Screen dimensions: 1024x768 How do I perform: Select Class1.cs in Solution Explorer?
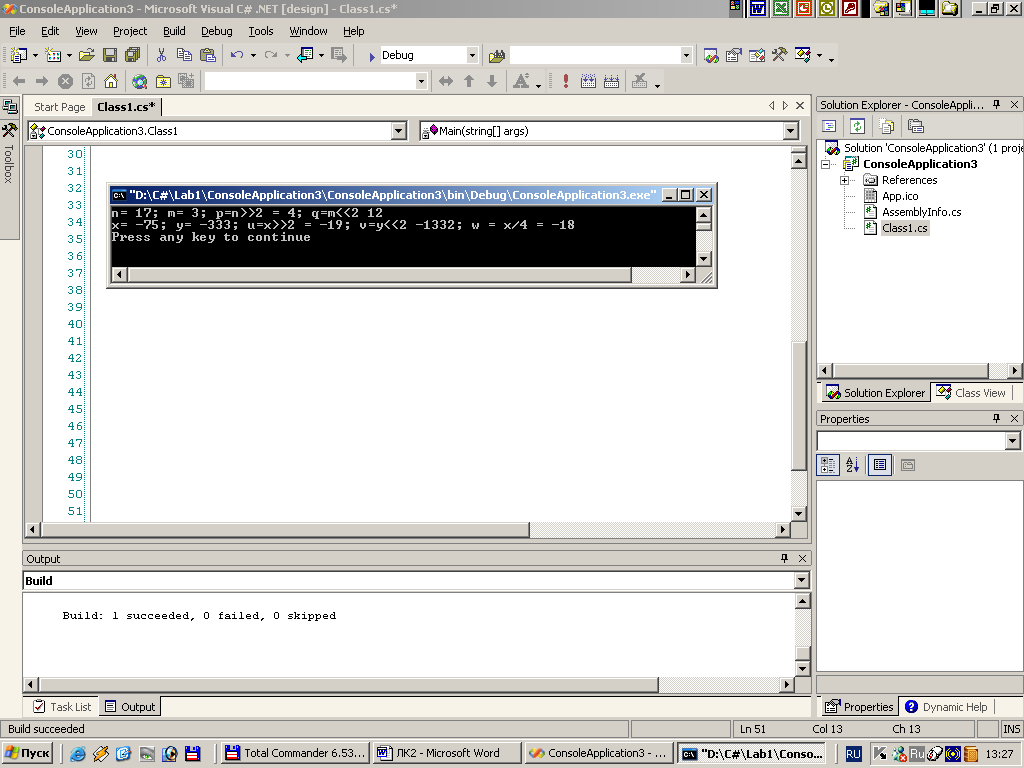click(x=904, y=228)
